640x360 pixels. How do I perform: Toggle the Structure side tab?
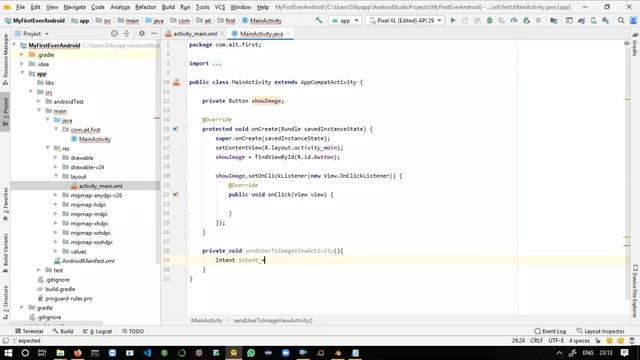click(5, 302)
